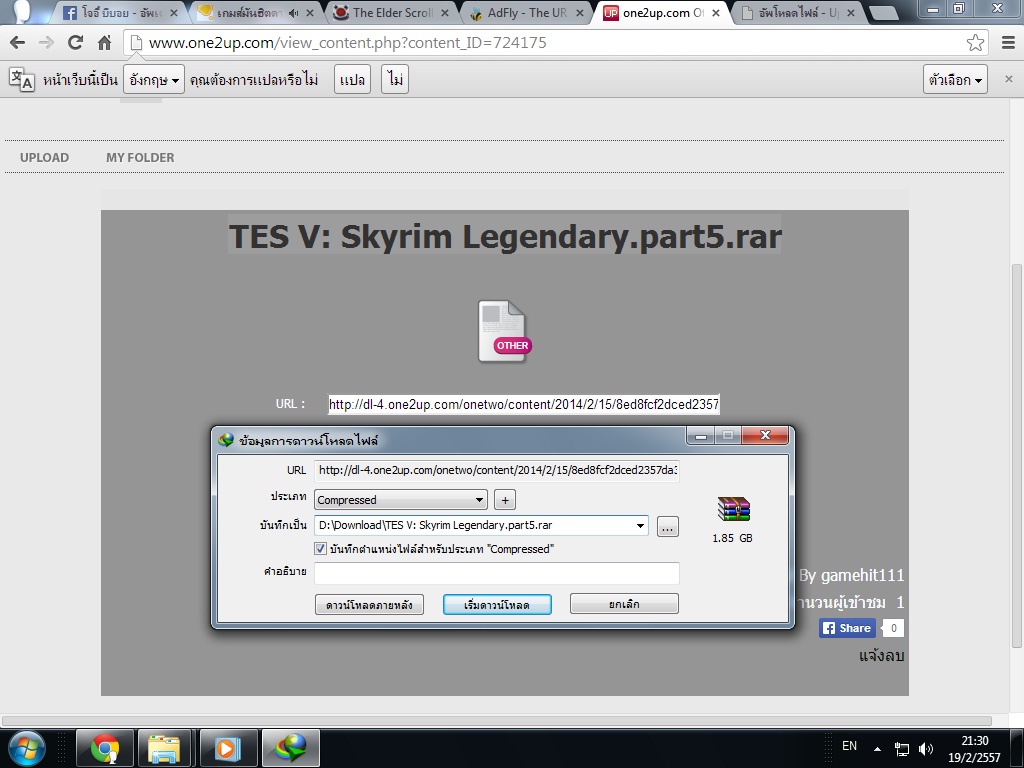Click the IDM globe icon in dialog title
This screenshot has height=768, width=1024.
226,440
